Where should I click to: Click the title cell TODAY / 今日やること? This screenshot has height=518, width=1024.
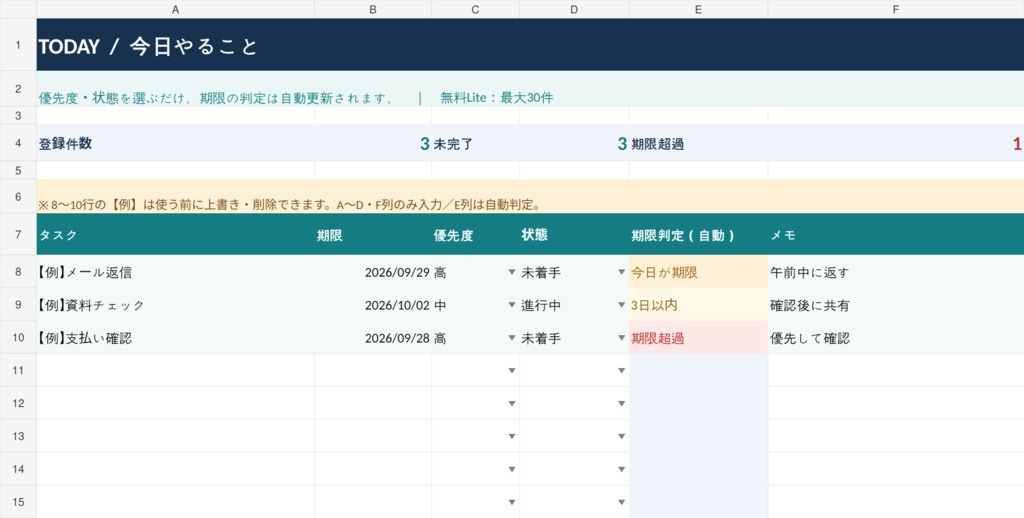530,45
